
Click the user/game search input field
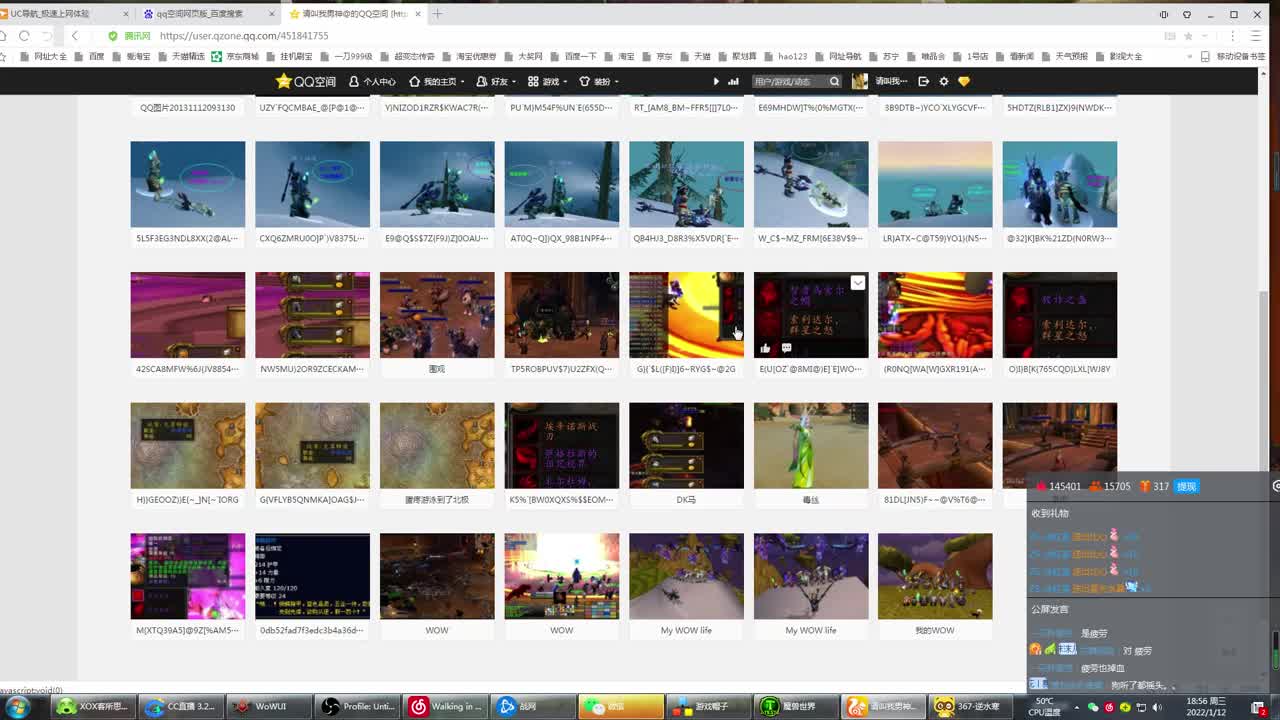(x=788, y=81)
